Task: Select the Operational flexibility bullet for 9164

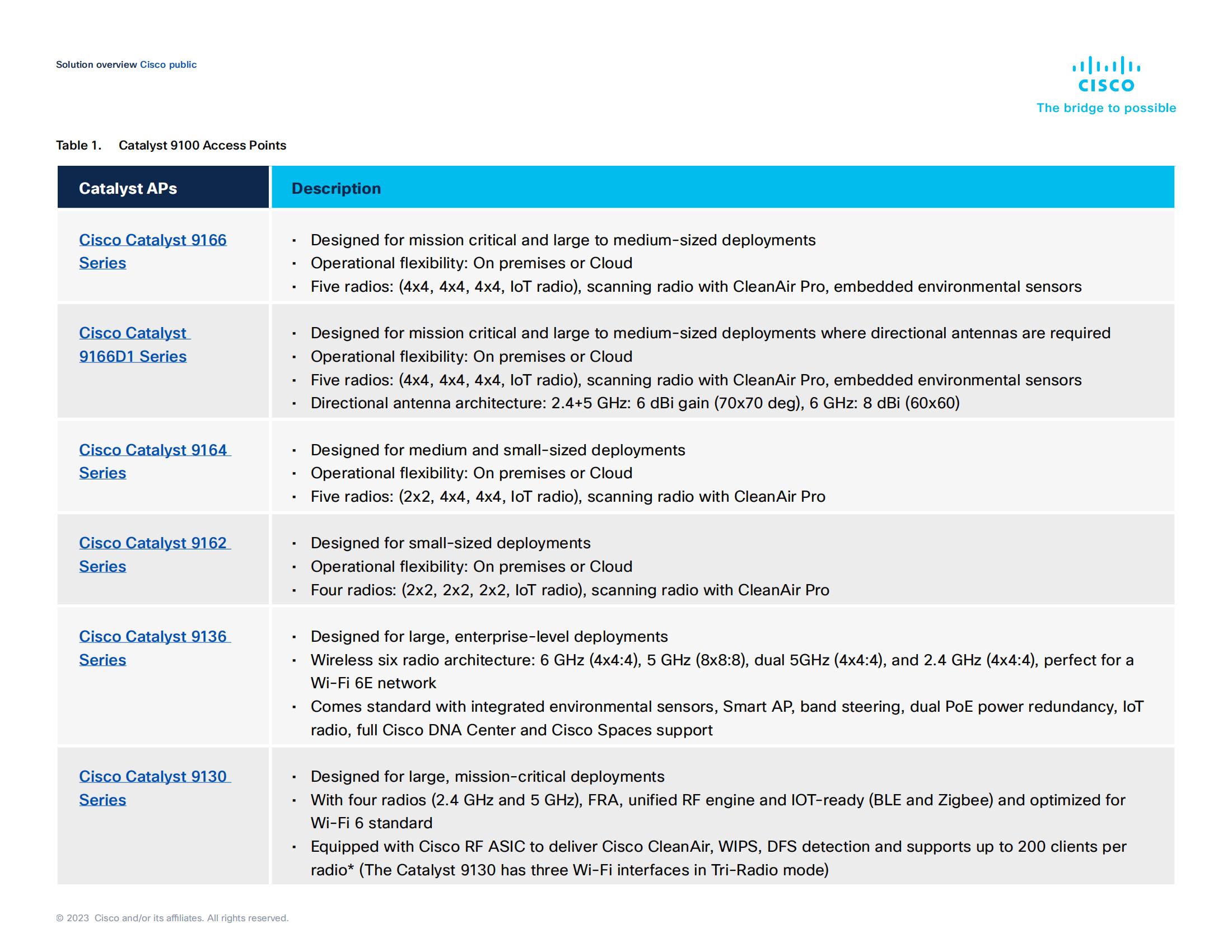Action: [472, 473]
